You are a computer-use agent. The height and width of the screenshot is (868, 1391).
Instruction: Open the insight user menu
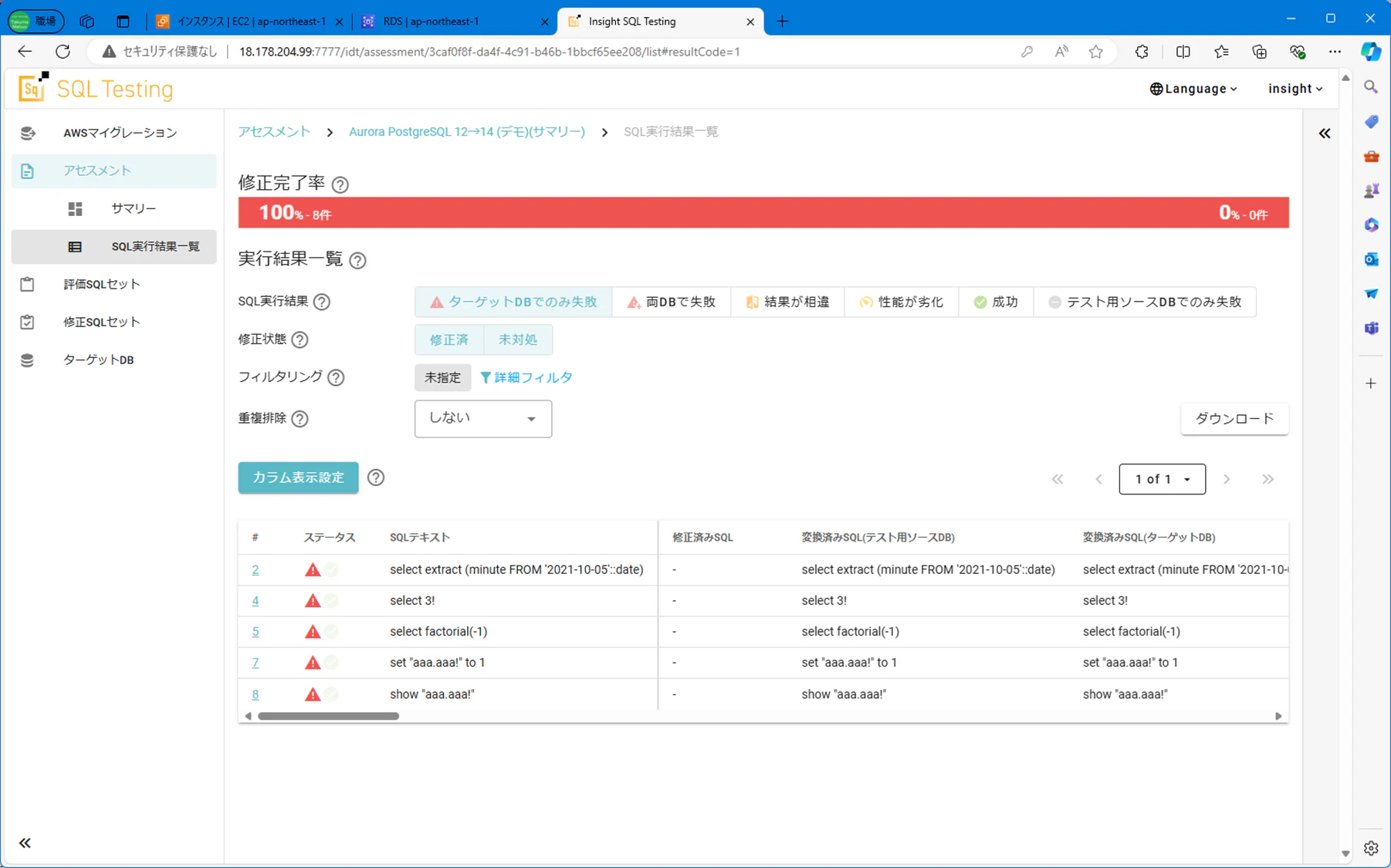pos(1295,89)
